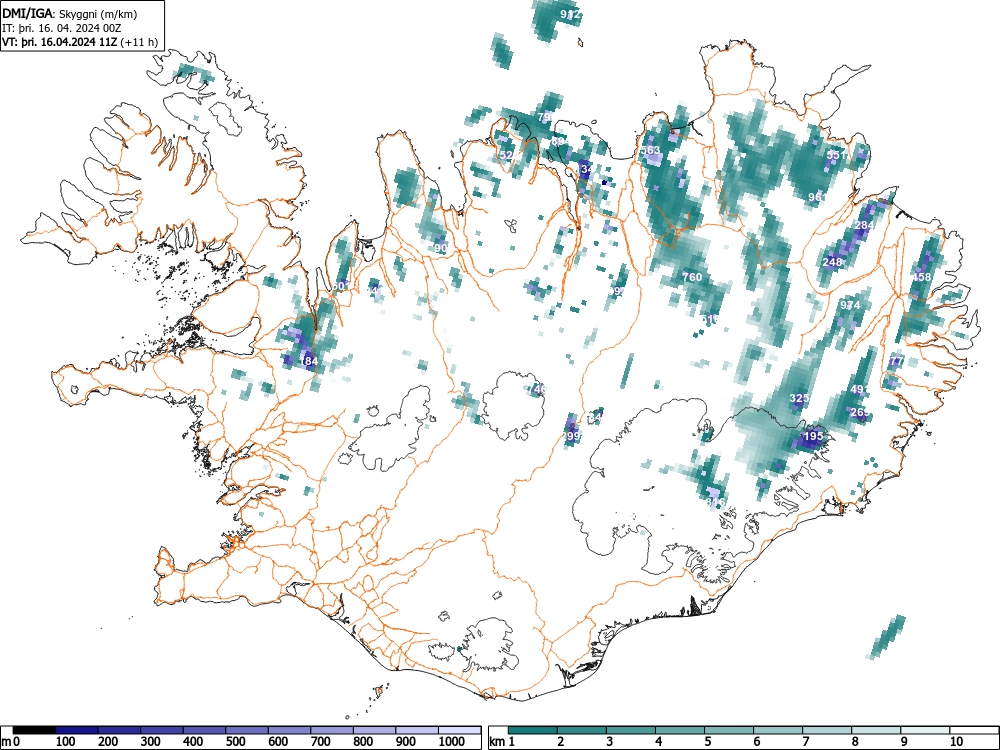Select the 500–600 m purple legend swatch
The image size is (1000, 750).
(247, 730)
